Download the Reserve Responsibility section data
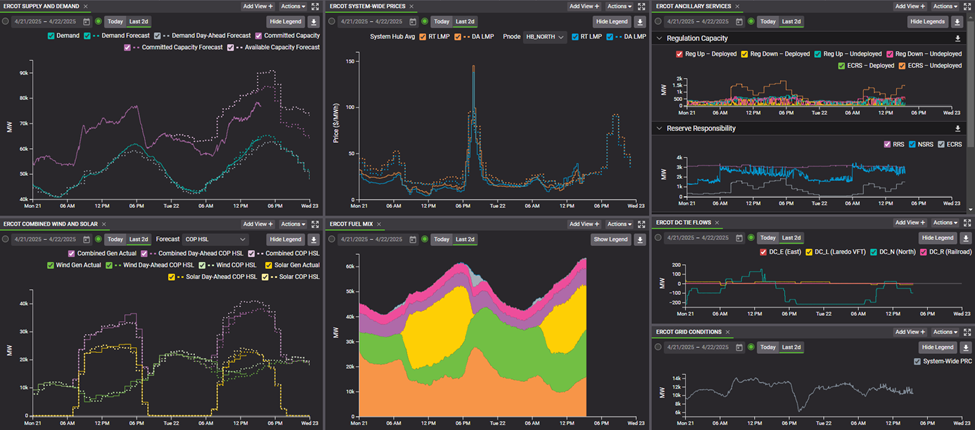975x430 pixels. click(x=958, y=129)
